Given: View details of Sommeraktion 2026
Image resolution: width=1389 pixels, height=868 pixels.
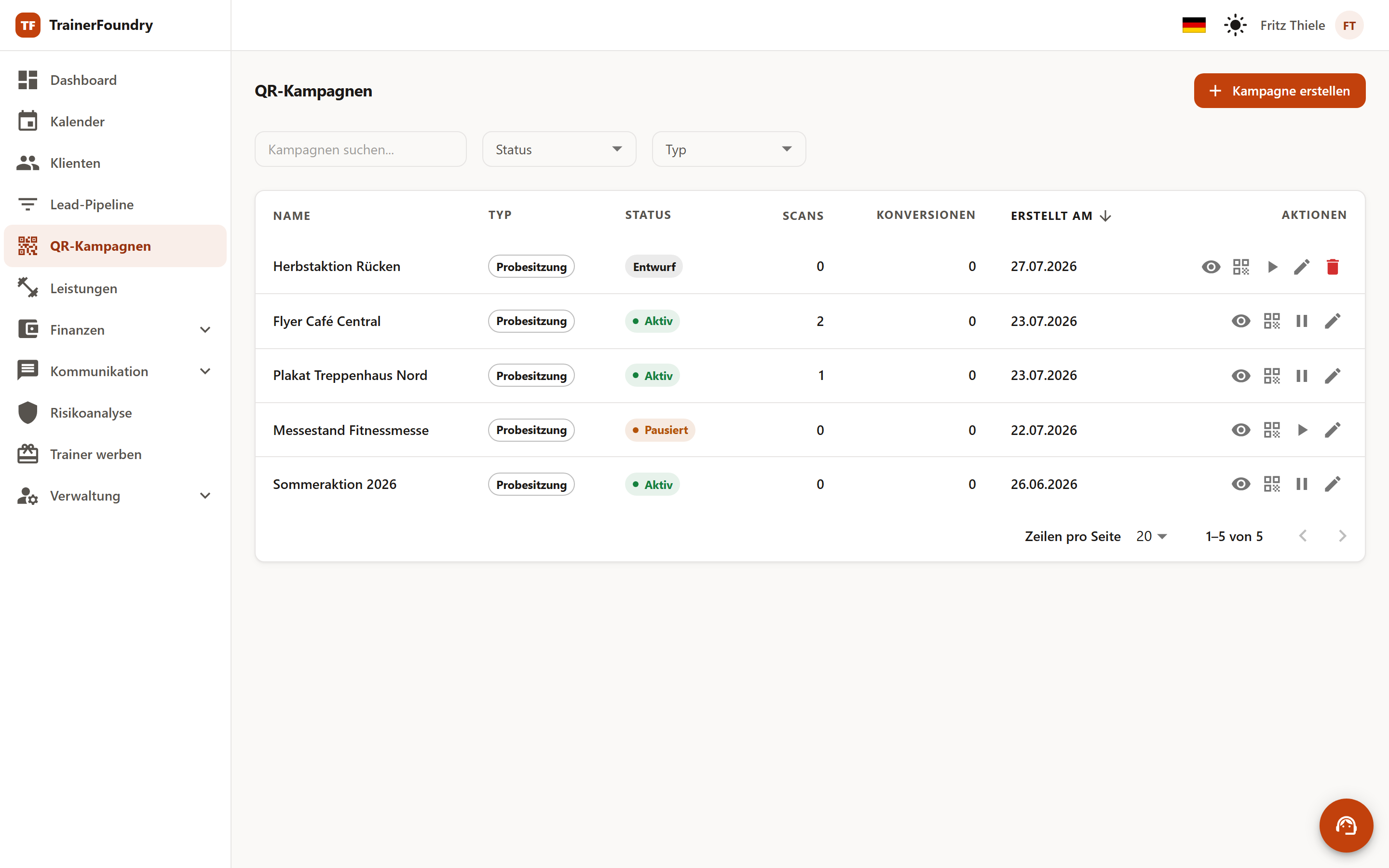Looking at the screenshot, I should 1241,484.
